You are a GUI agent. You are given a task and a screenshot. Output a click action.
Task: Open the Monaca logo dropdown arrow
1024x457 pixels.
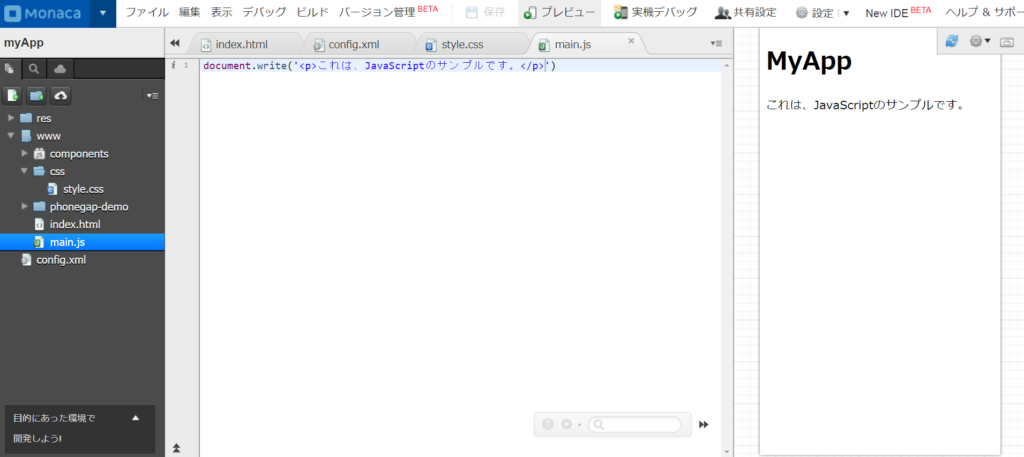point(102,13)
